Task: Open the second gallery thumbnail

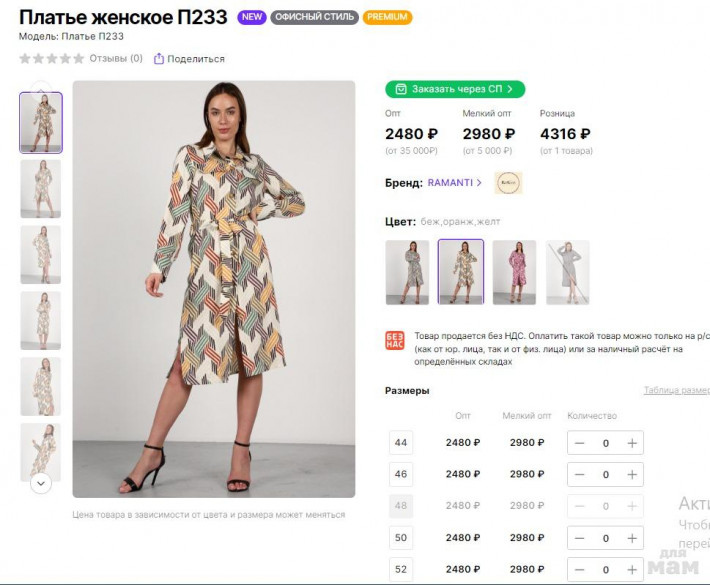Action: [x=40, y=189]
